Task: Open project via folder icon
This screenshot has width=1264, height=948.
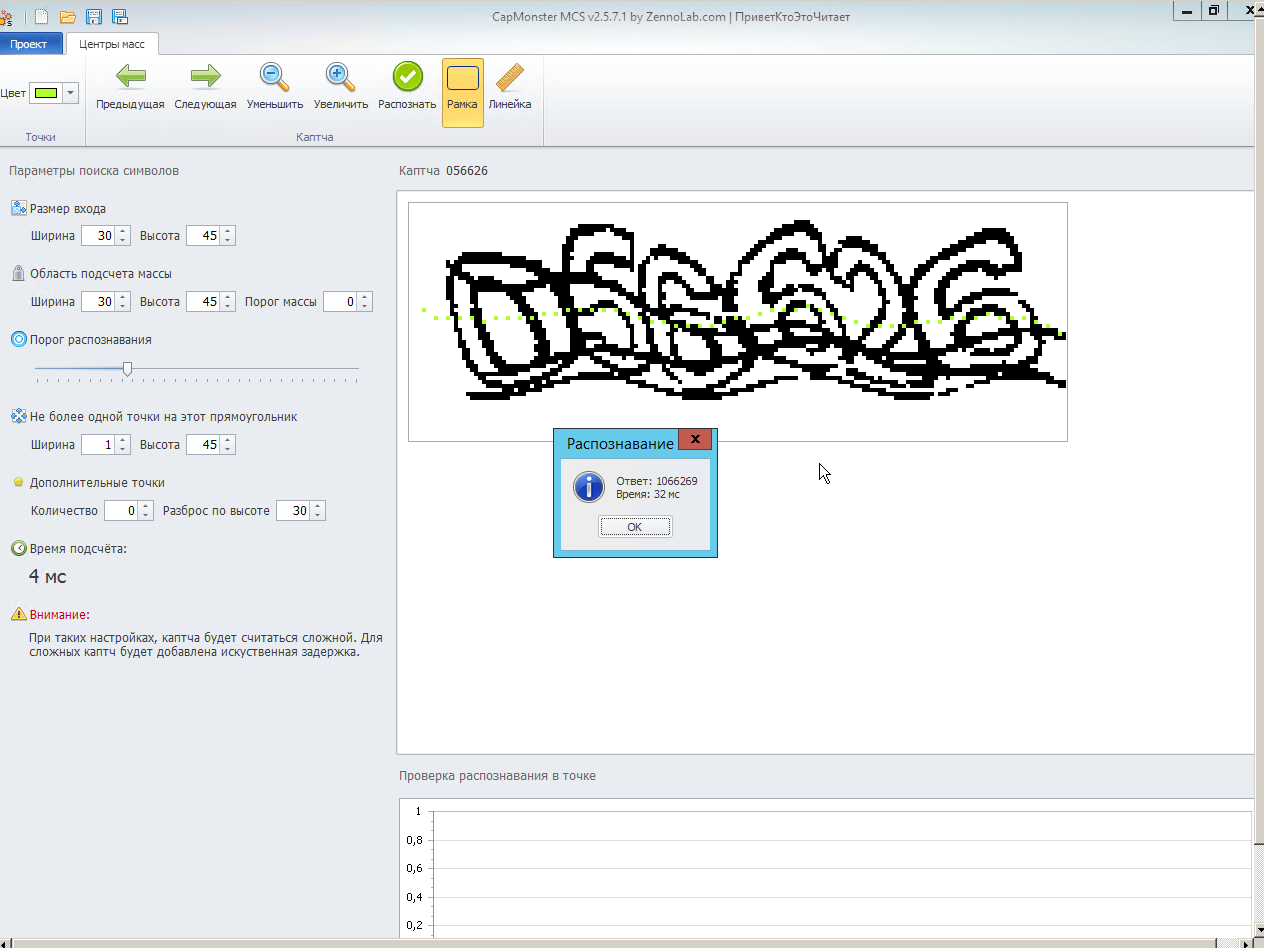Action: coord(68,16)
